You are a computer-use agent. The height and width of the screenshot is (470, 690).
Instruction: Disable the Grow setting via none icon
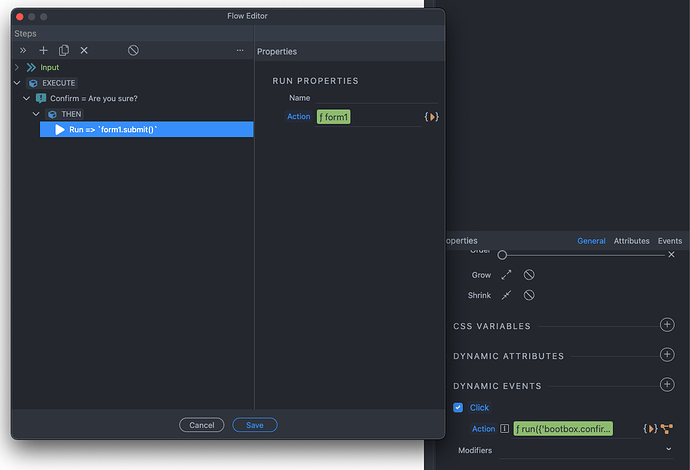tap(529, 274)
